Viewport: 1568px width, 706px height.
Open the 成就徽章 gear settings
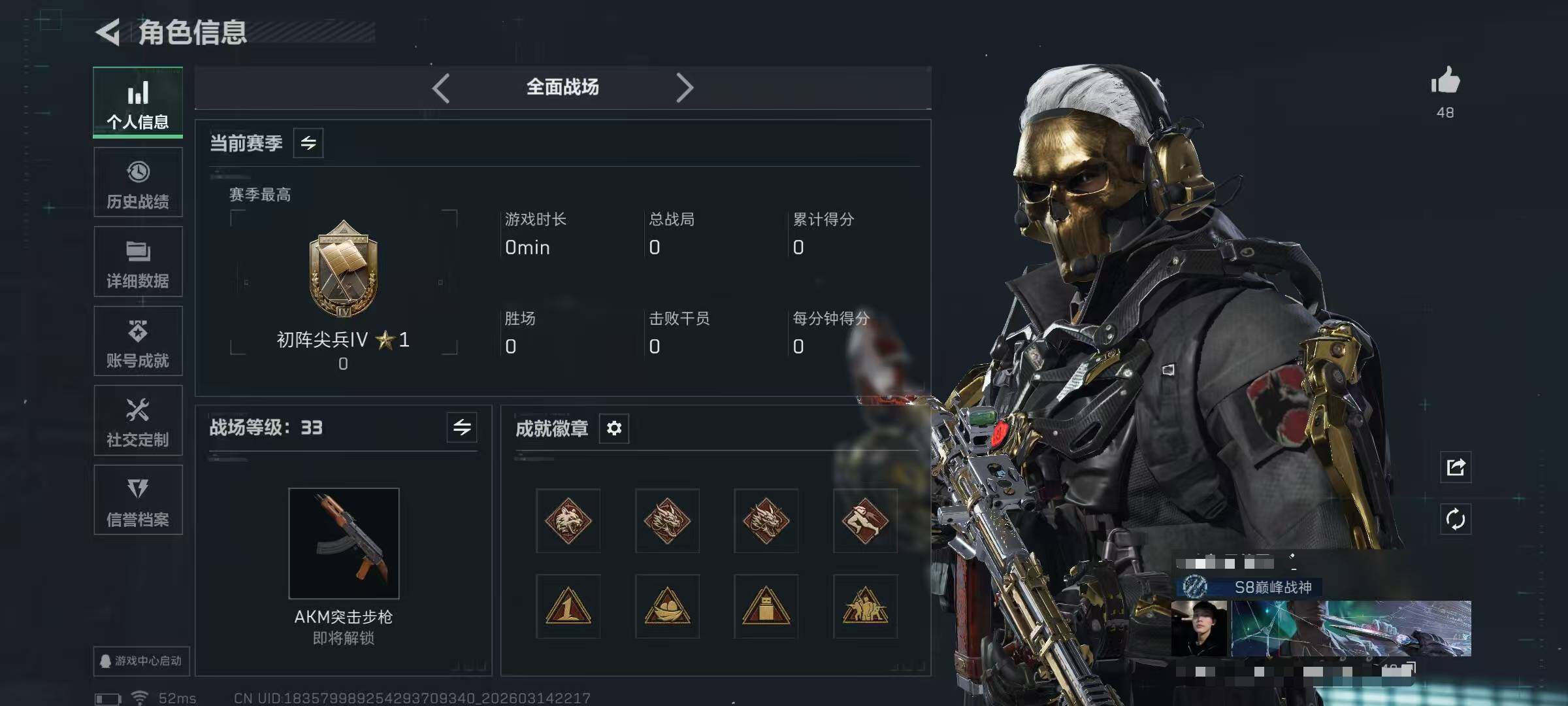(x=614, y=428)
